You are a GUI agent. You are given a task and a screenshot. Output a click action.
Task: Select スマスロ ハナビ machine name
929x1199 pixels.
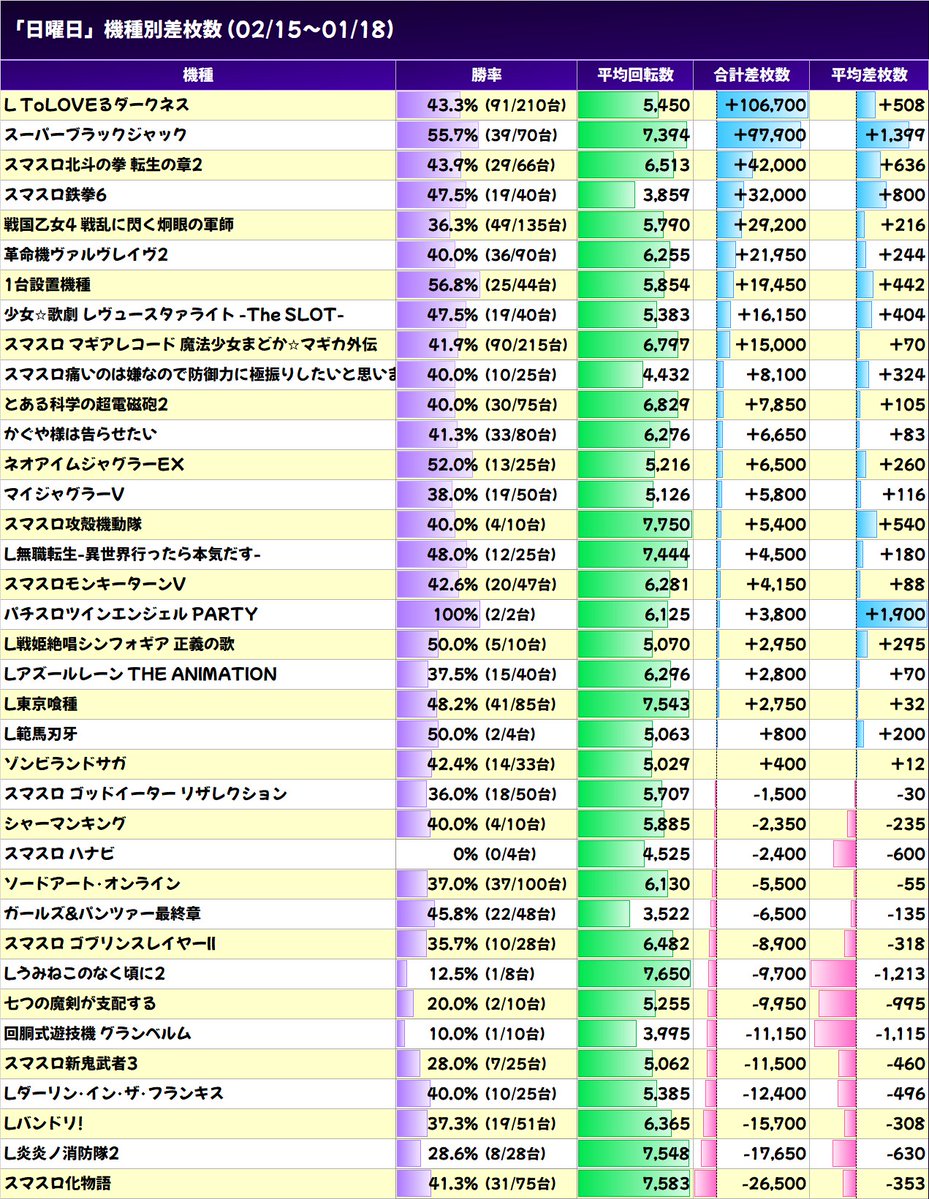(x=59, y=853)
